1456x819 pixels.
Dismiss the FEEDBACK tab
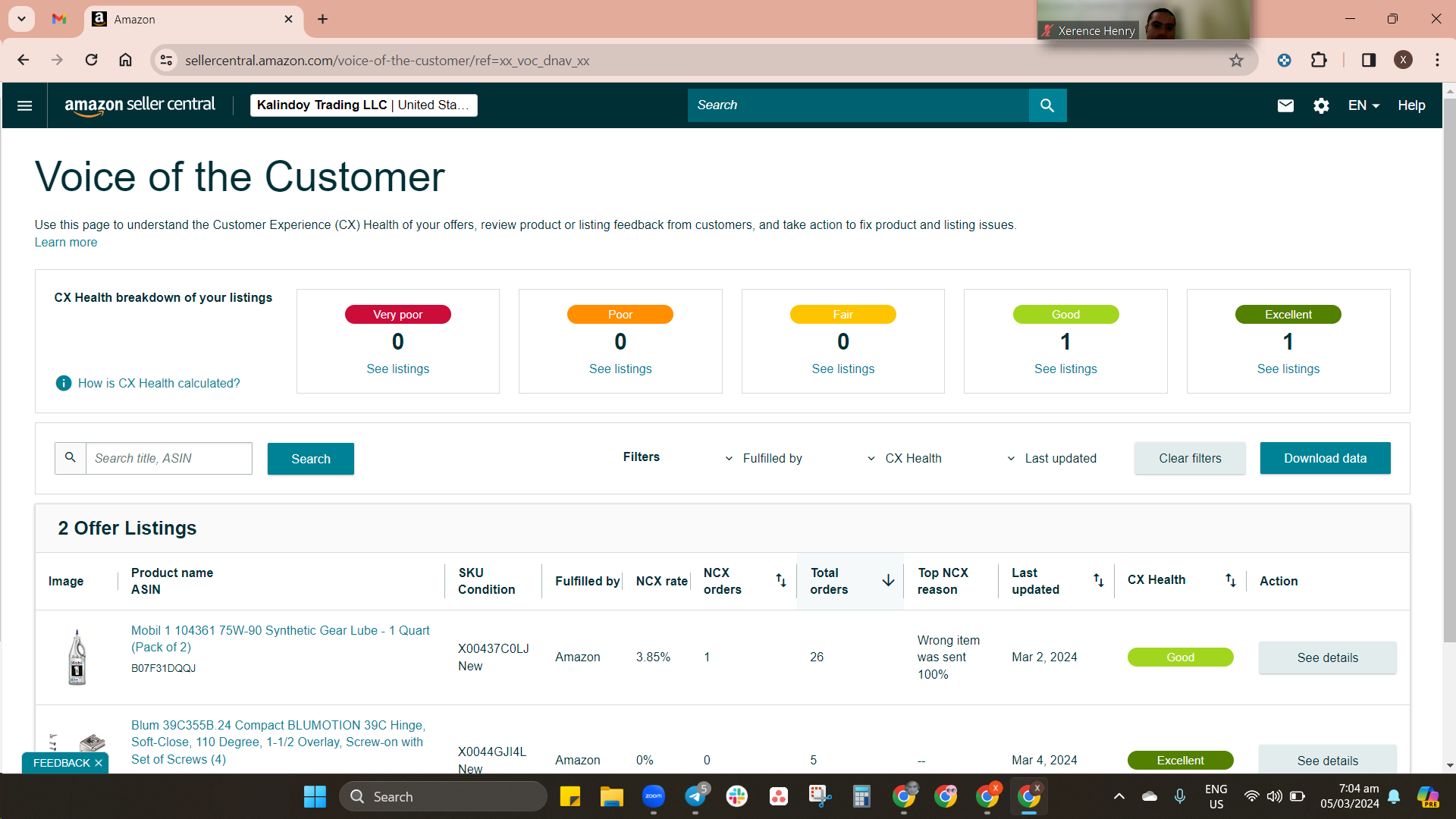[x=99, y=763]
